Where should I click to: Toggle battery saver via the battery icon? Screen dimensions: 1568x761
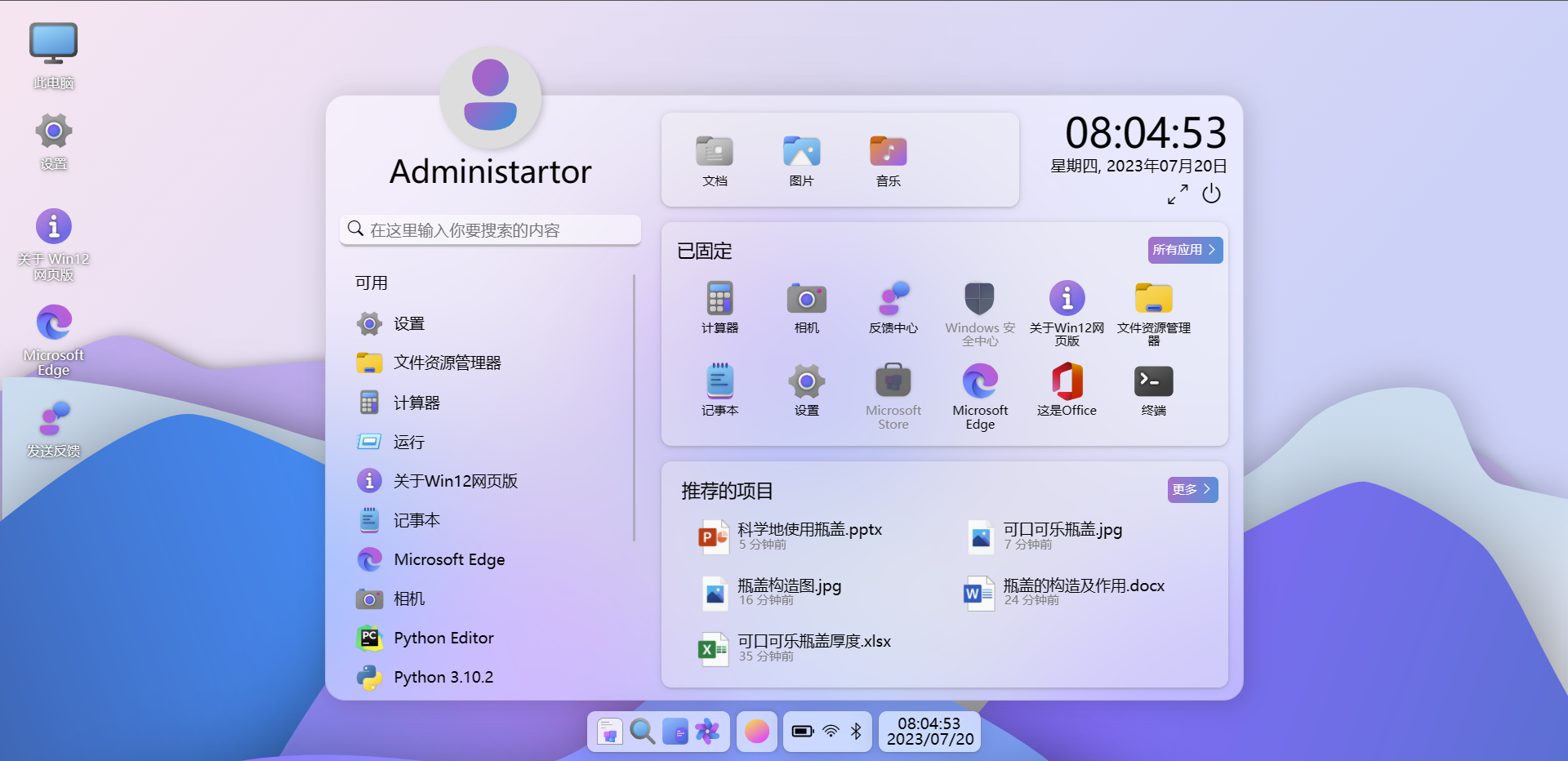[802, 732]
